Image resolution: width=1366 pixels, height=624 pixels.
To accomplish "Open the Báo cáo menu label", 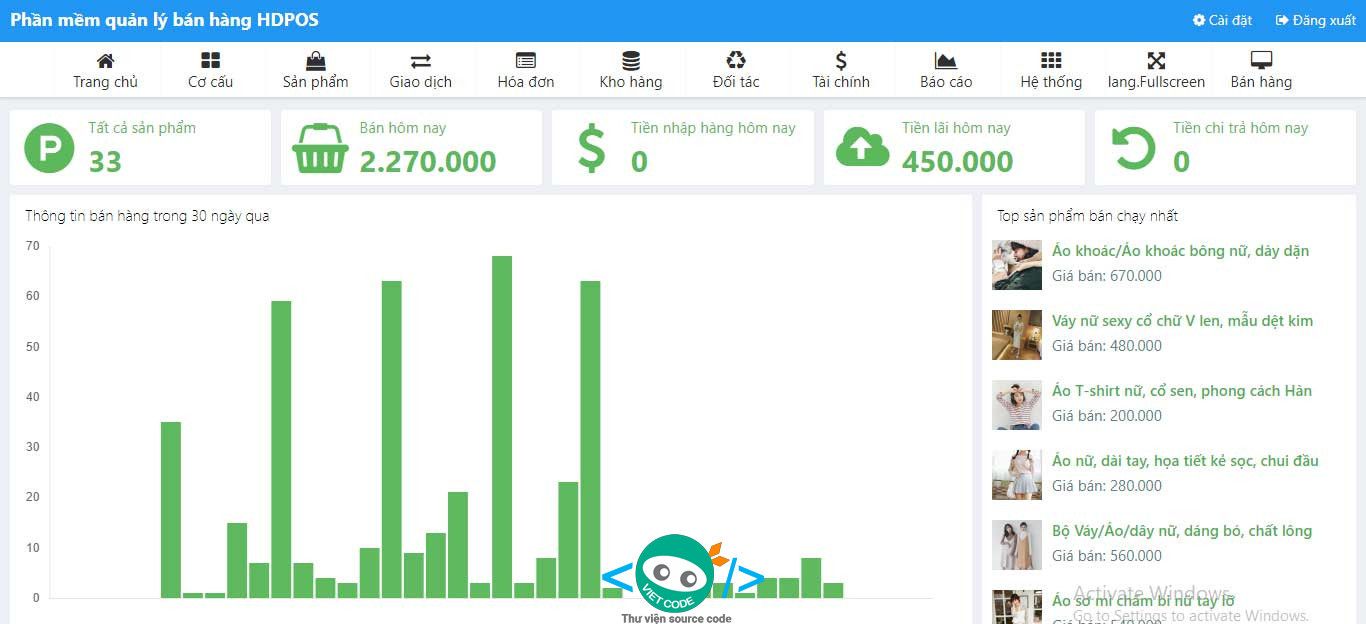I will pos(946,82).
